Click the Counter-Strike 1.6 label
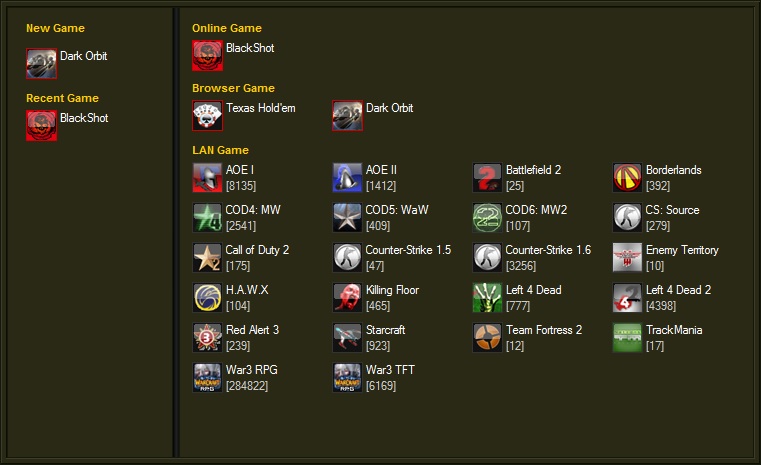The image size is (761, 465). pos(548,250)
